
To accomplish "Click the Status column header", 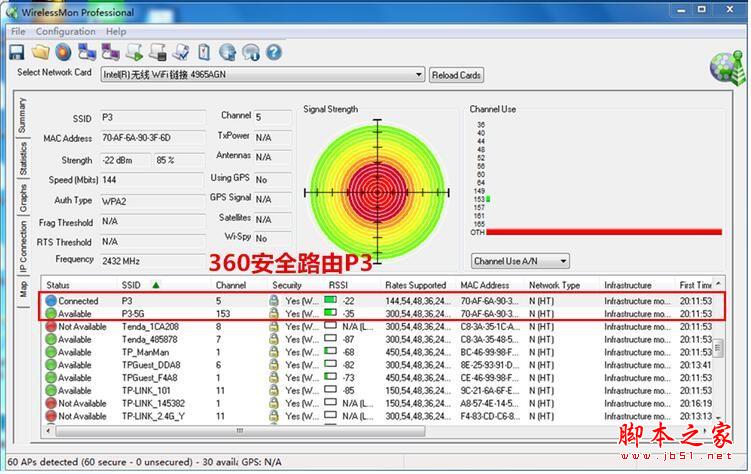I will pyautogui.click(x=58, y=285).
